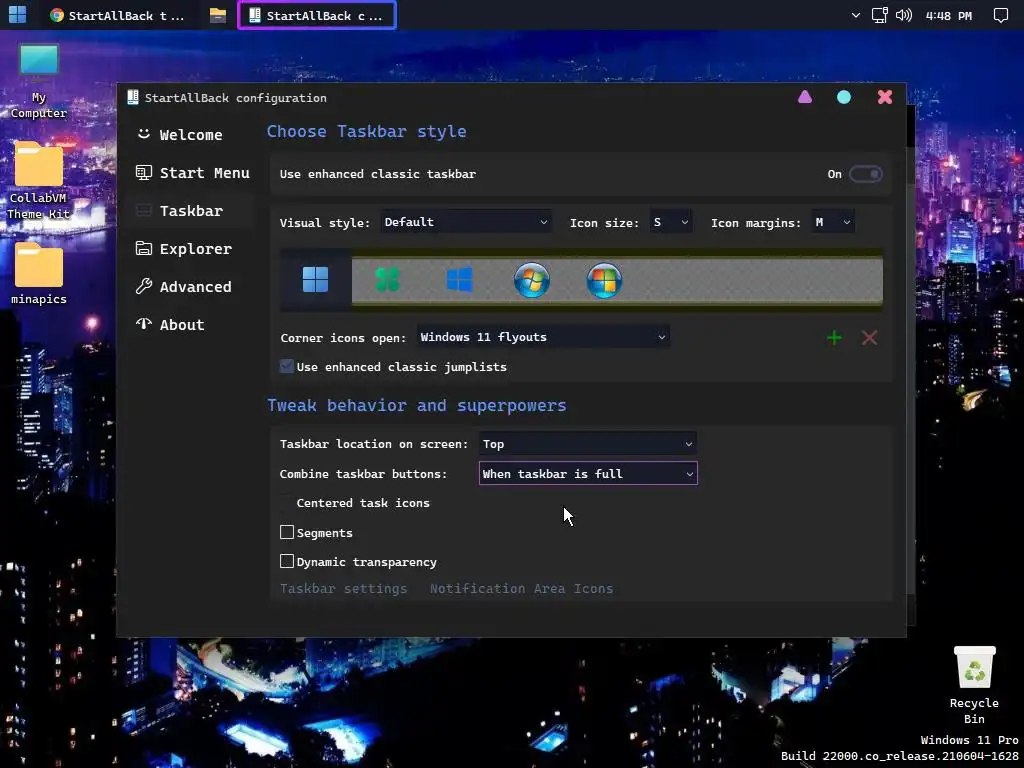1024x768 pixels.
Task: Expand the hidden tray icons chevron
Action: [x=856, y=15]
